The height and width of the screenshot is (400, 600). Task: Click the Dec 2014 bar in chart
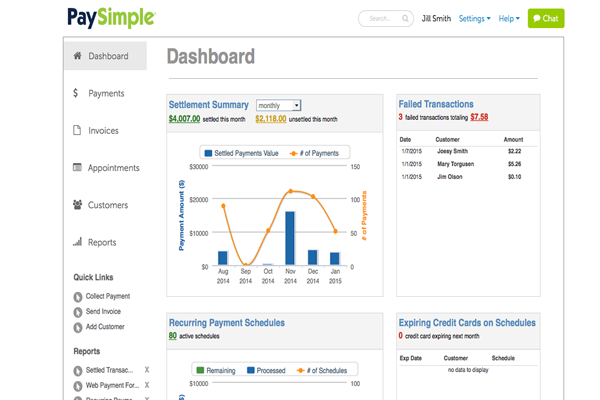click(313, 257)
